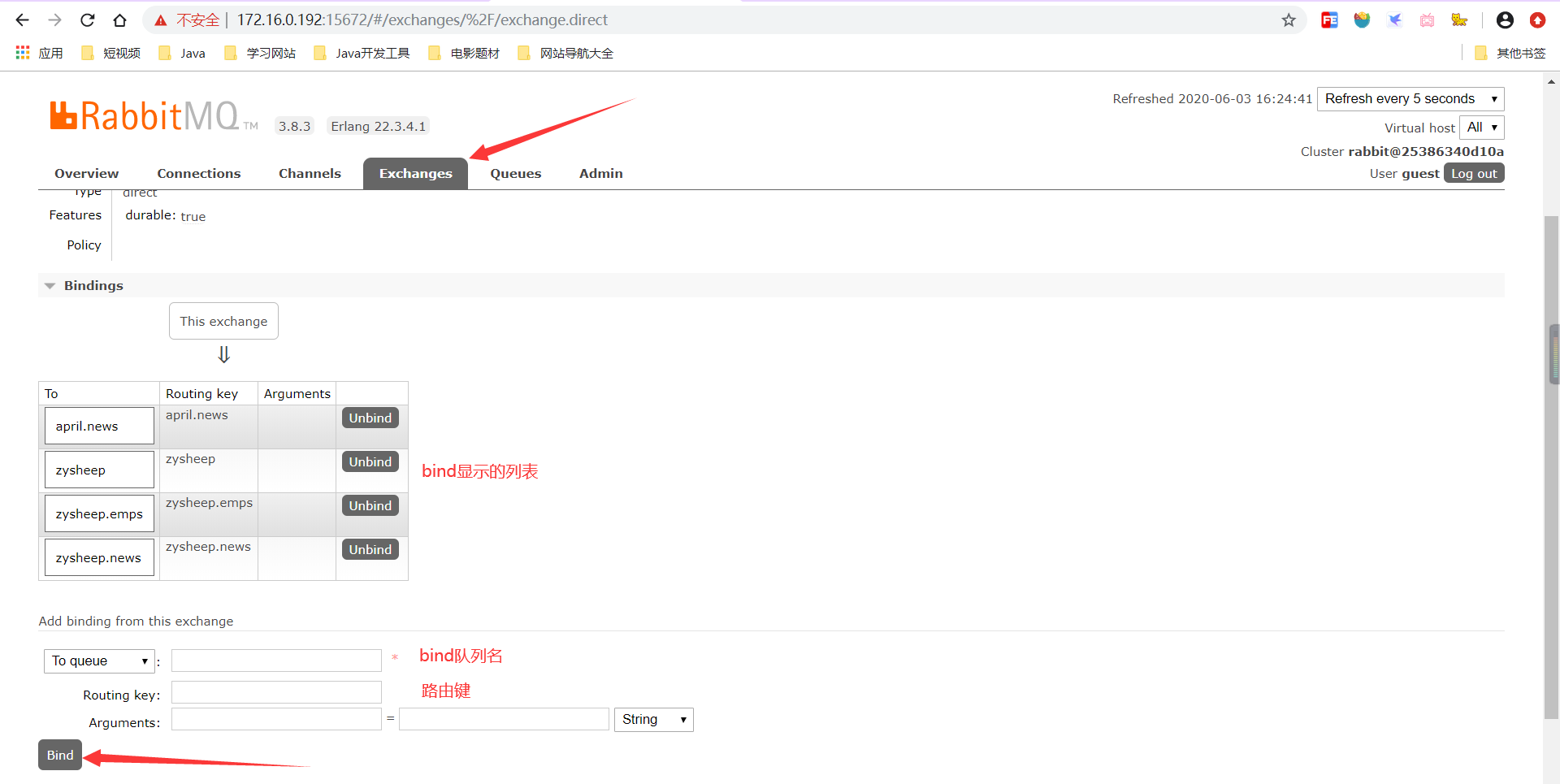This screenshot has height=784, width=1560.
Task: Focus the queue name input field
Action: coord(276,661)
